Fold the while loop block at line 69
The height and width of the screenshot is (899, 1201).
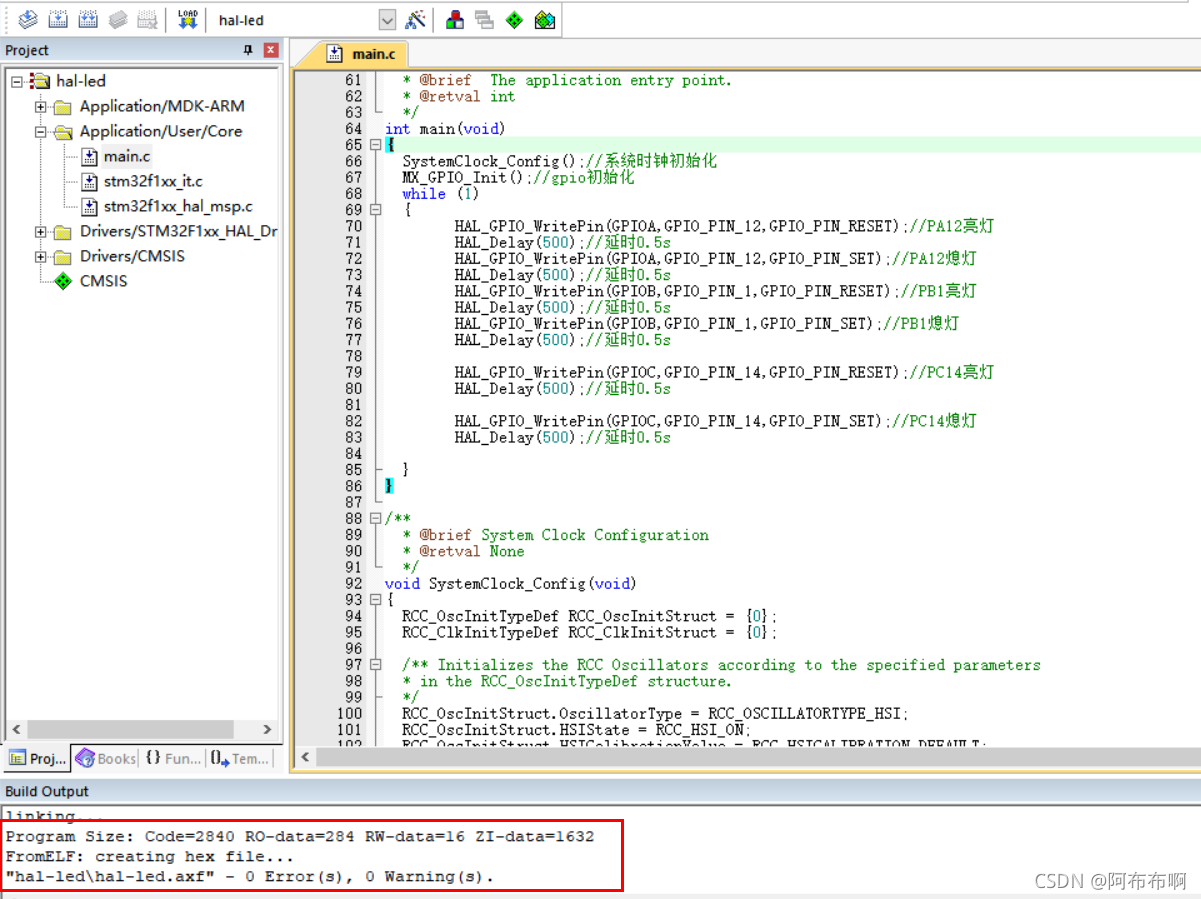[376, 210]
